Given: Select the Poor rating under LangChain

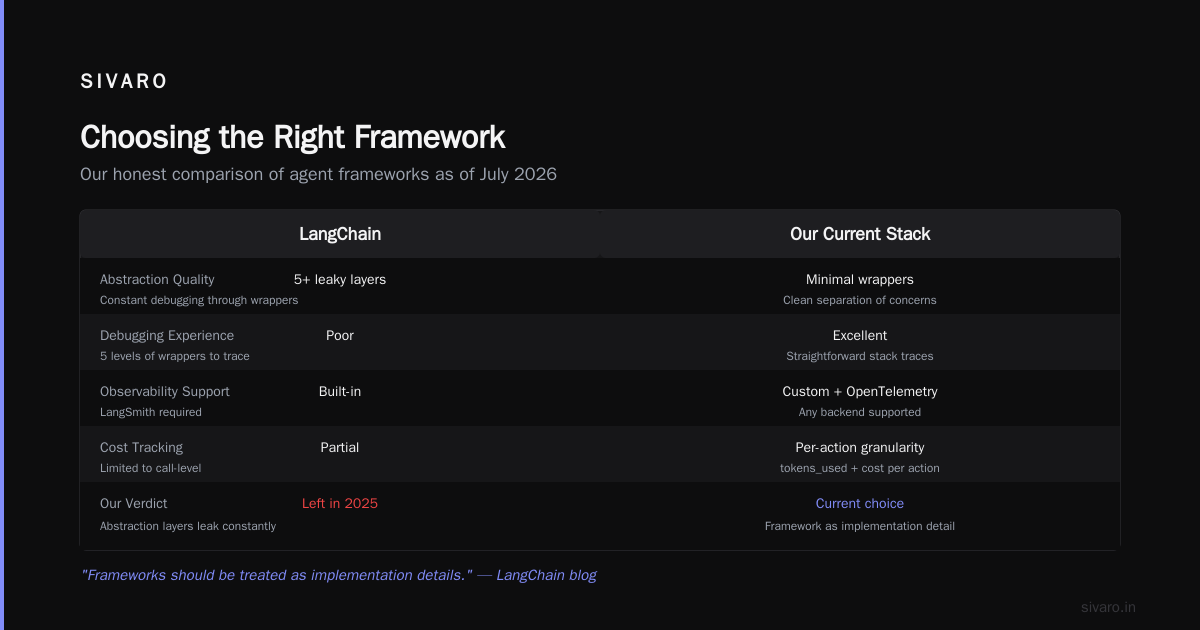Looking at the screenshot, I should (340, 336).
